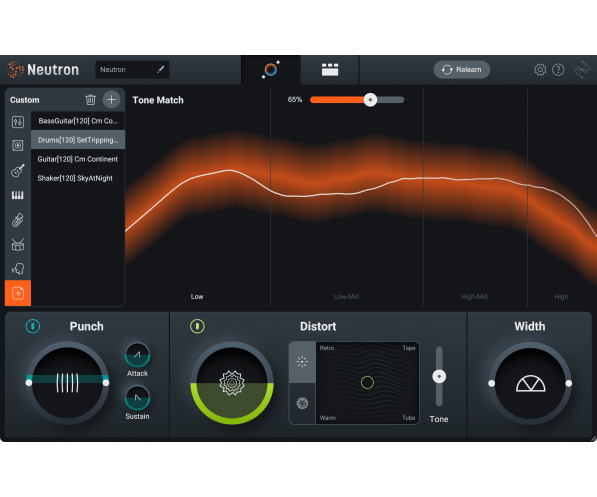Select the guitar category icon

[18, 171]
